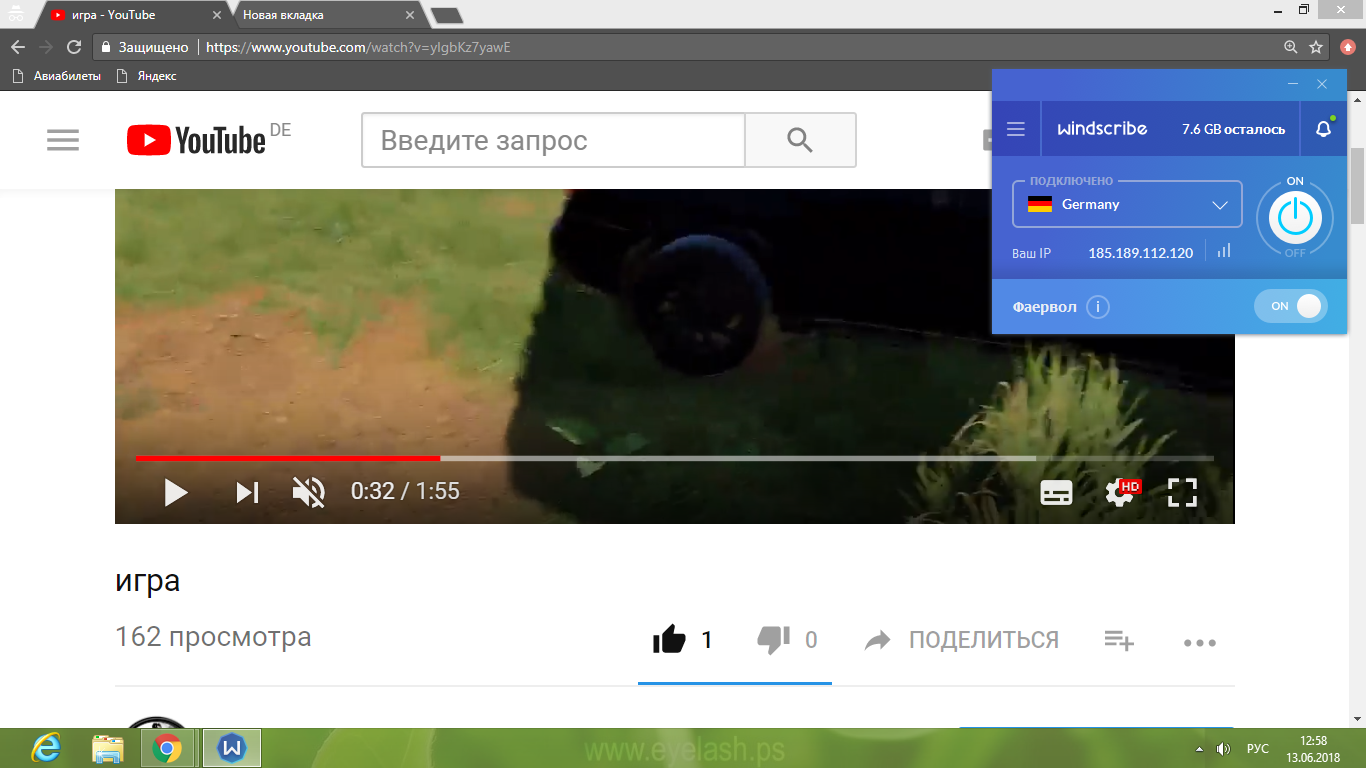Open the YouTube guide hamburger menu

coord(63,141)
